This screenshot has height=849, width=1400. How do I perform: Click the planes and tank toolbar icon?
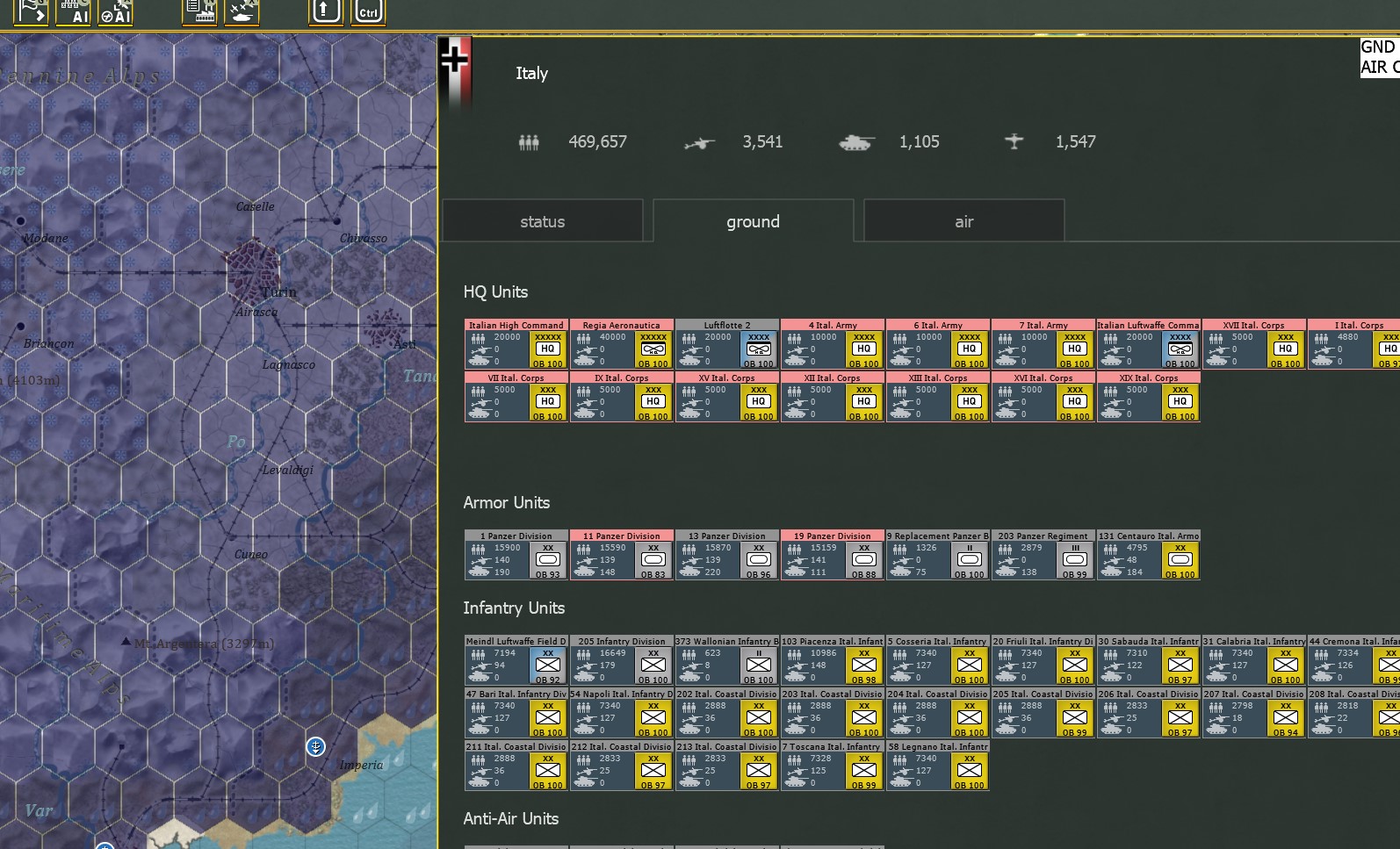pos(242,11)
